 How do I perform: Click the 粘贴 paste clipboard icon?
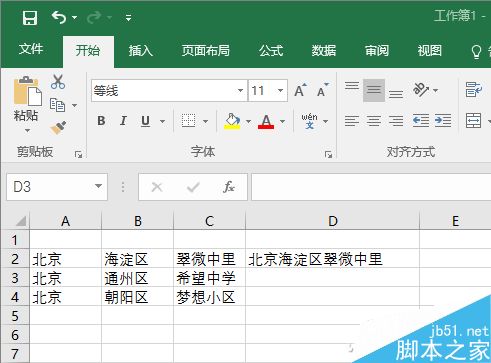click(28, 91)
